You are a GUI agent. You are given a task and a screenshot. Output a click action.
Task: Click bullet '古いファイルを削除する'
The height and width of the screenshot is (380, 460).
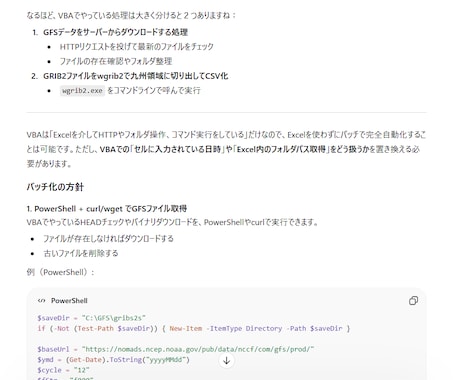(x=81, y=253)
